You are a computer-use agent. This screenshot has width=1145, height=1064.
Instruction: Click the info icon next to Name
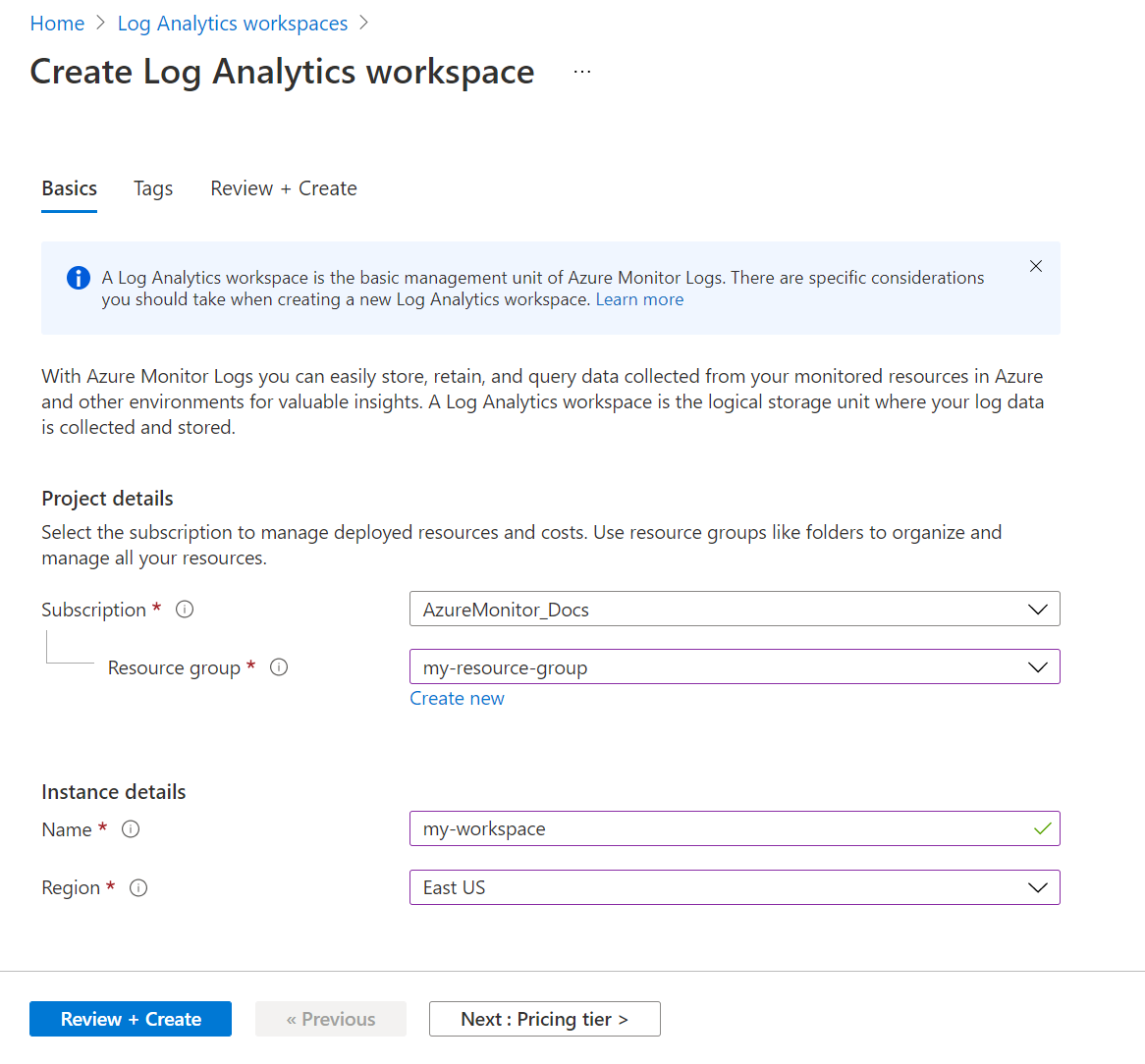pos(131,829)
